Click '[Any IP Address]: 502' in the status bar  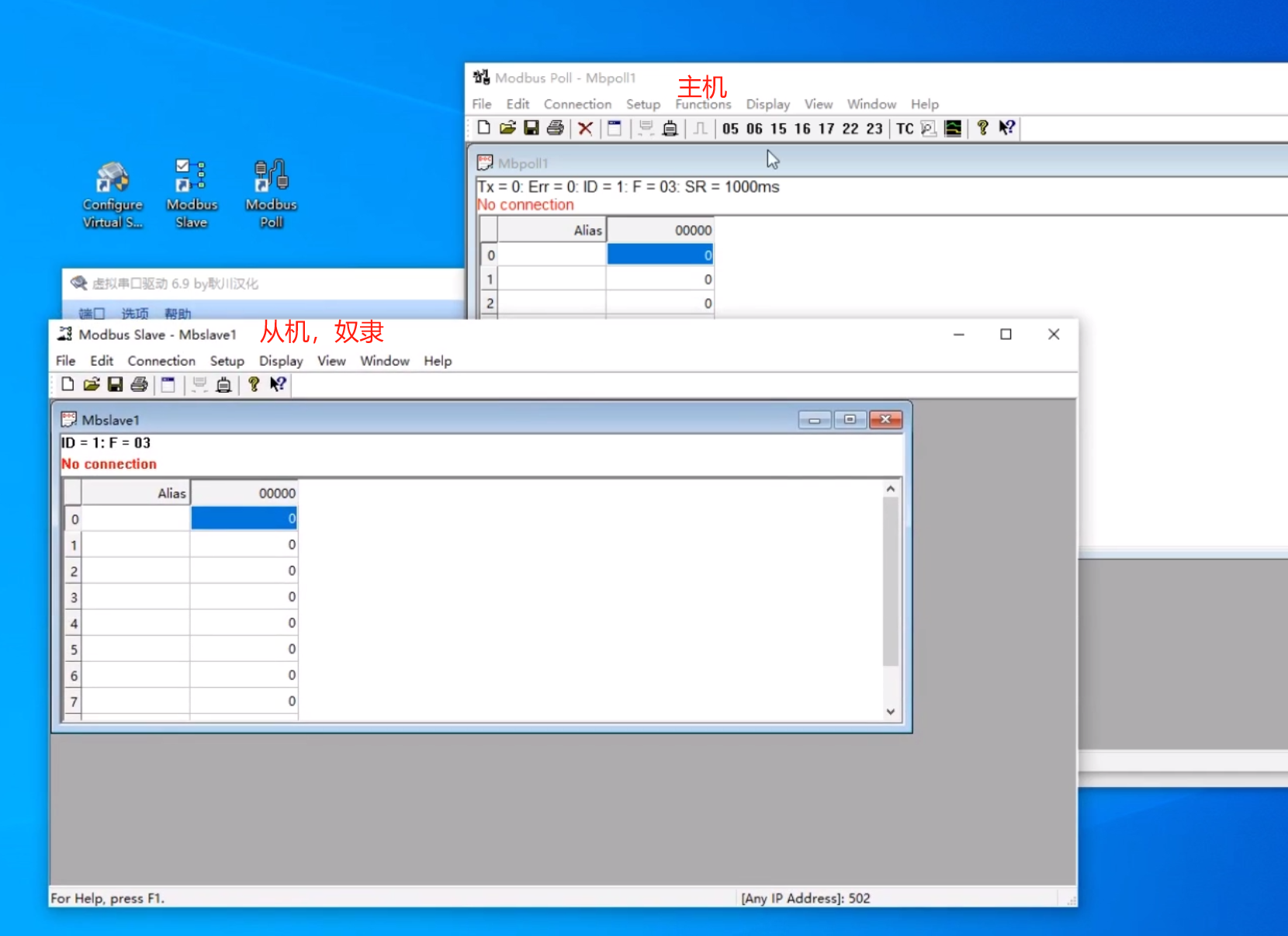(805, 898)
